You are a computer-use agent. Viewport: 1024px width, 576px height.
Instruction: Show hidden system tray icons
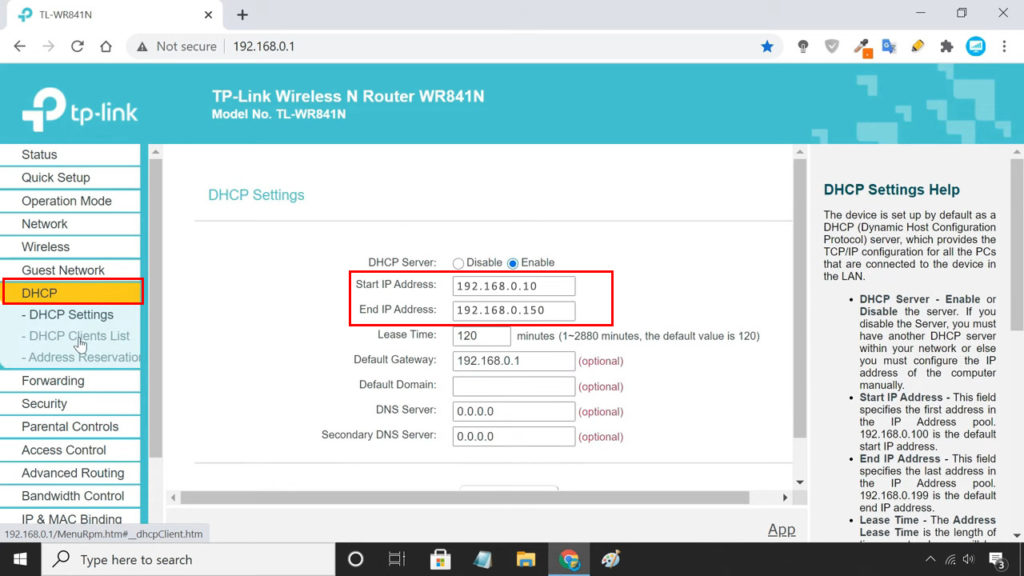931,560
